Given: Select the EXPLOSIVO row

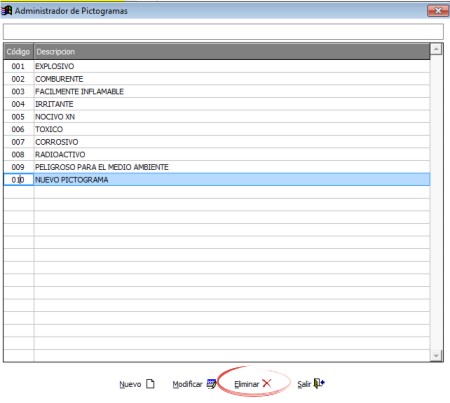Looking at the screenshot, I should coord(217,66).
